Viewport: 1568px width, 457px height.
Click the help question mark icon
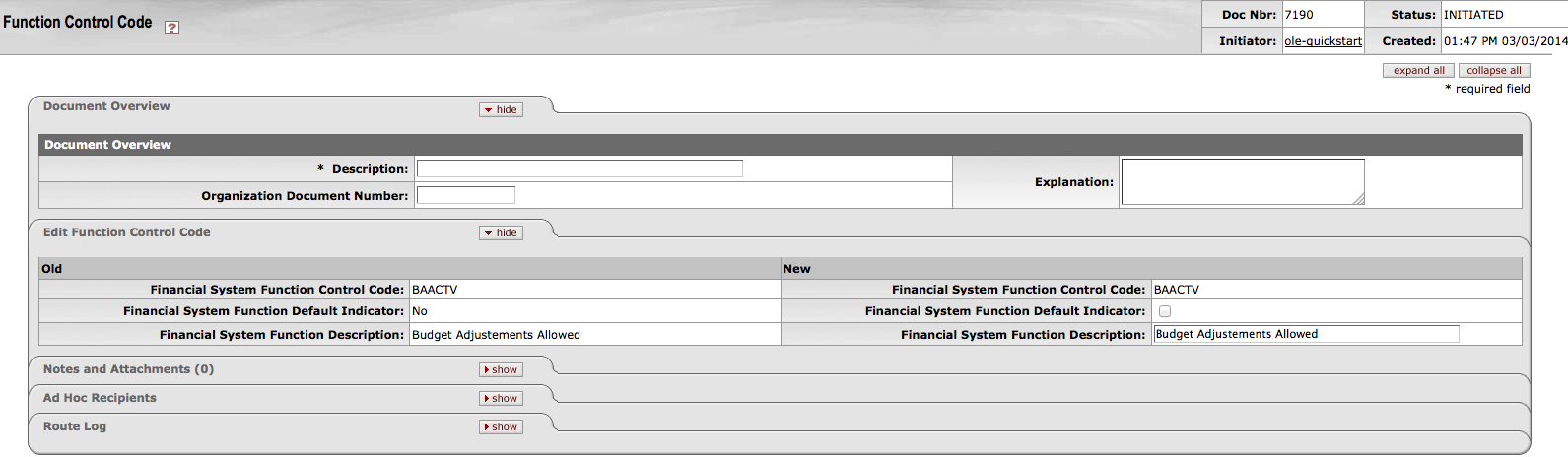coord(171,28)
